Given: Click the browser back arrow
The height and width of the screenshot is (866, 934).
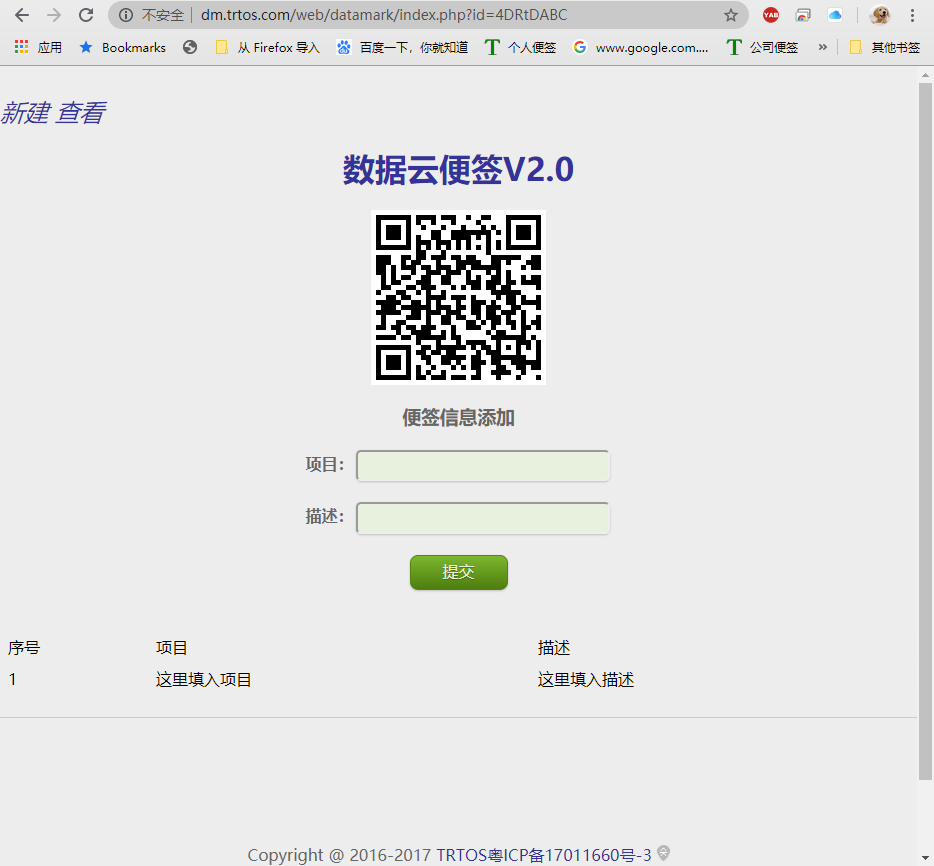Looking at the screenshot, I should (22, 15).
